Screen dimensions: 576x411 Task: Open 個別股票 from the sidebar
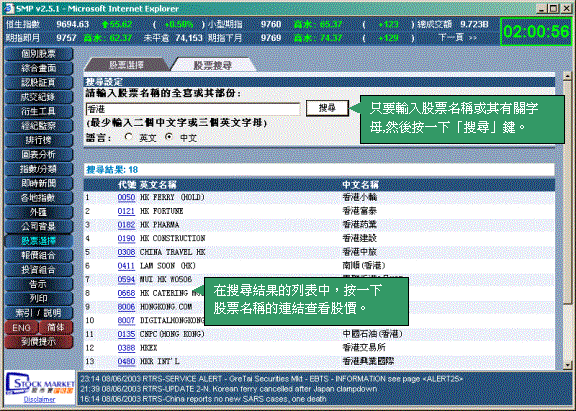pyautogui.click(x=39, y=54)
